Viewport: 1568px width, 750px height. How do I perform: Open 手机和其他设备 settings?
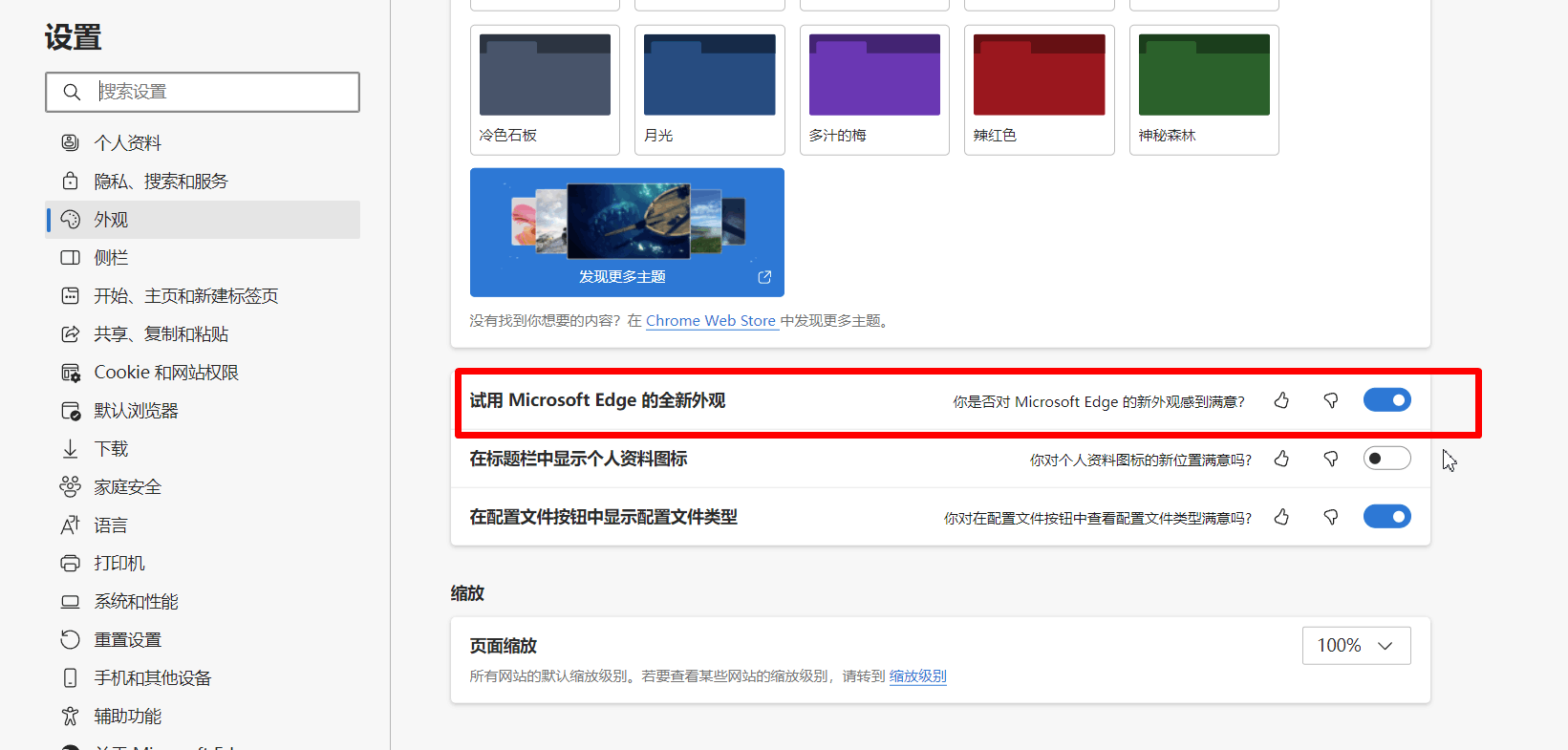[203, 677]
